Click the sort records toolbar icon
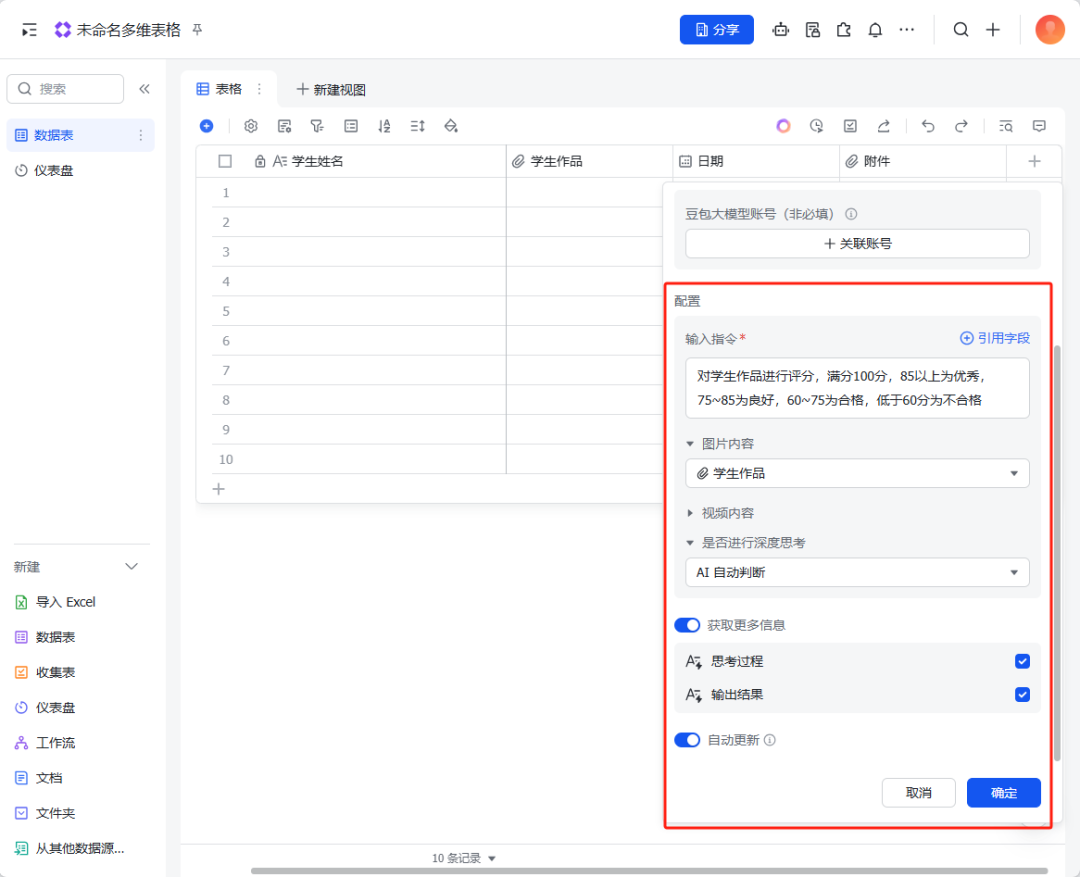The height and width of the screenshot is (877, 1080). point(384,126)
